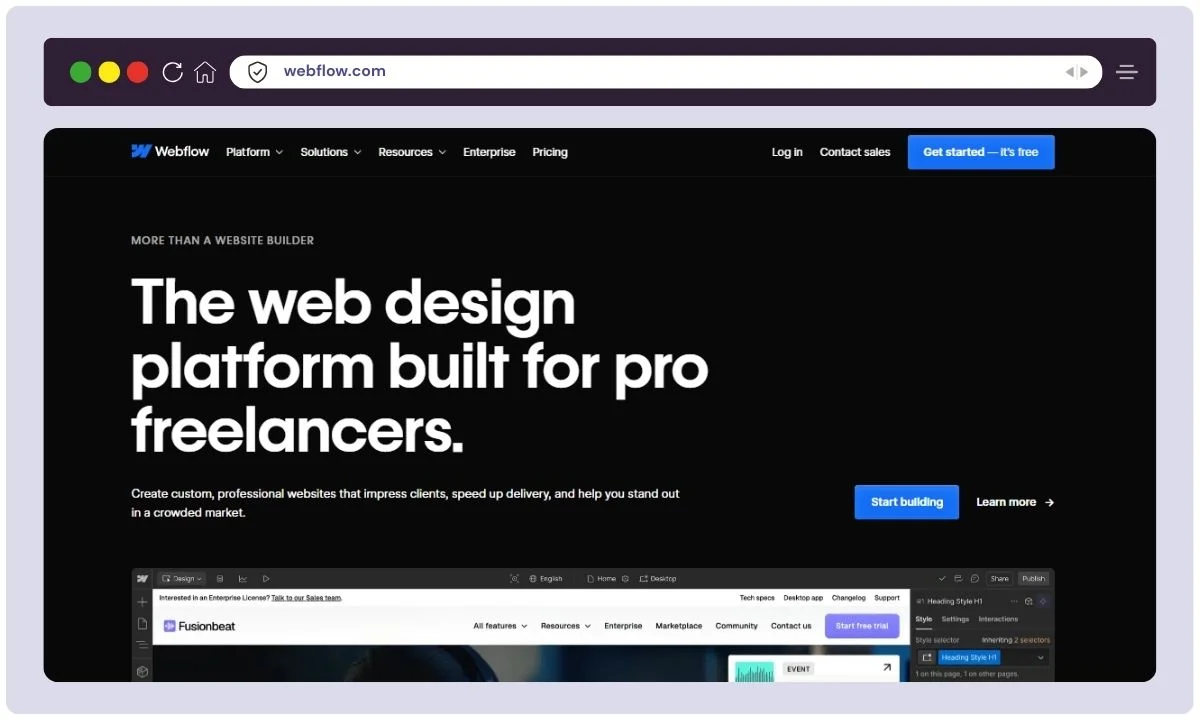Switch to the Settings tab
1200x720 pixels.
click(x=955, y=619)
